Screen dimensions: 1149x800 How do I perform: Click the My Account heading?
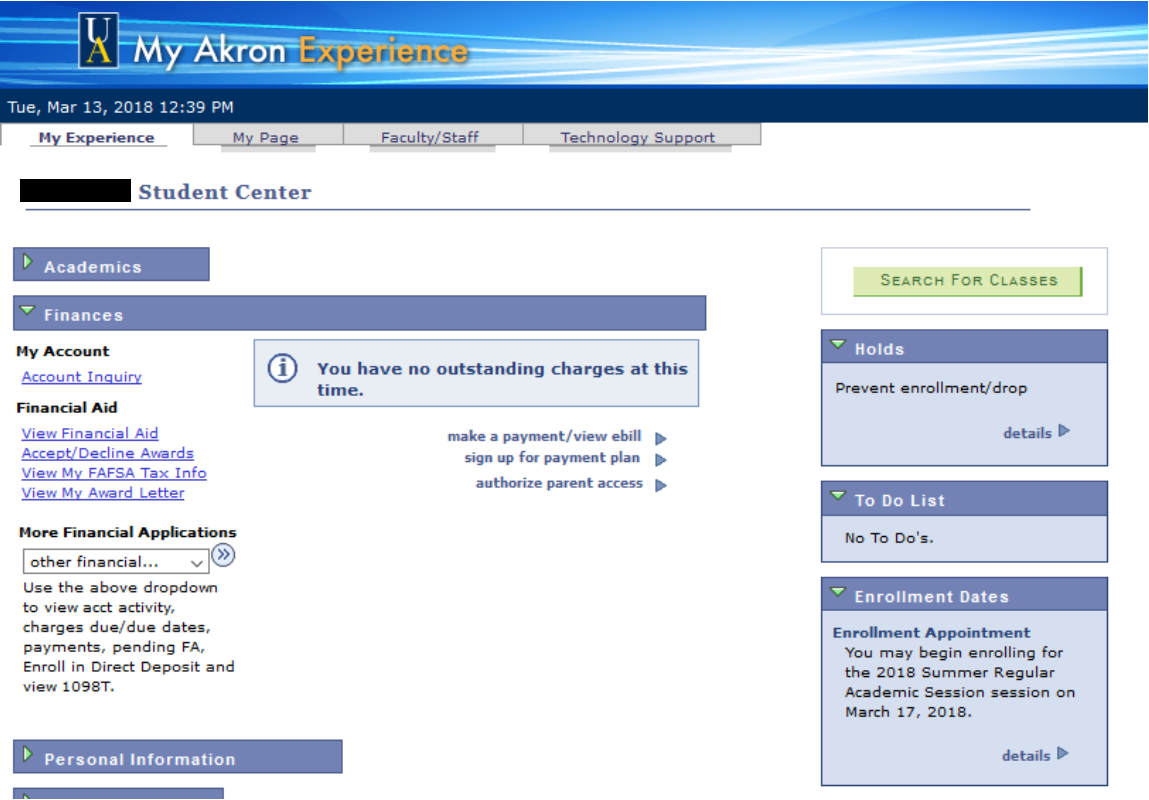tap(62, 351)
